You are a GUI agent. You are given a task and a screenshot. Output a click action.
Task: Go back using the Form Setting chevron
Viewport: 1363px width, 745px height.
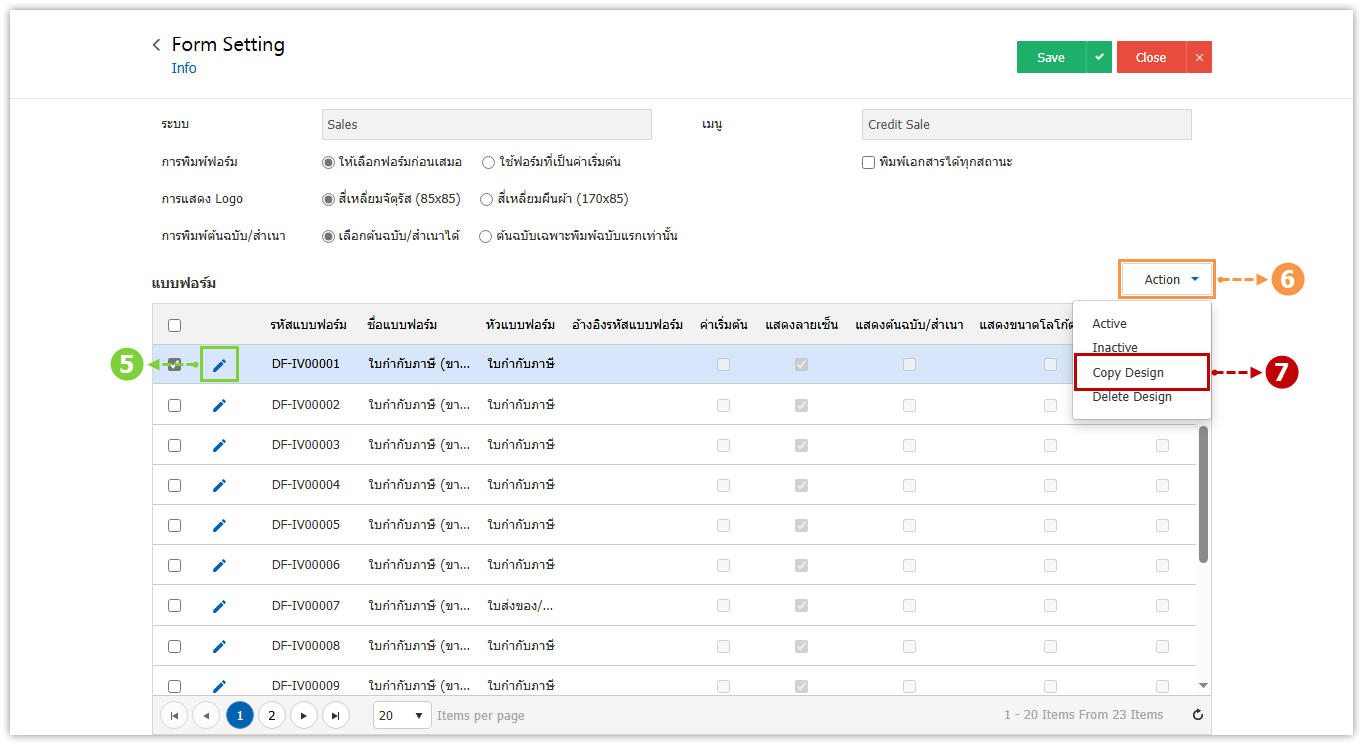[x=156, y=45]
